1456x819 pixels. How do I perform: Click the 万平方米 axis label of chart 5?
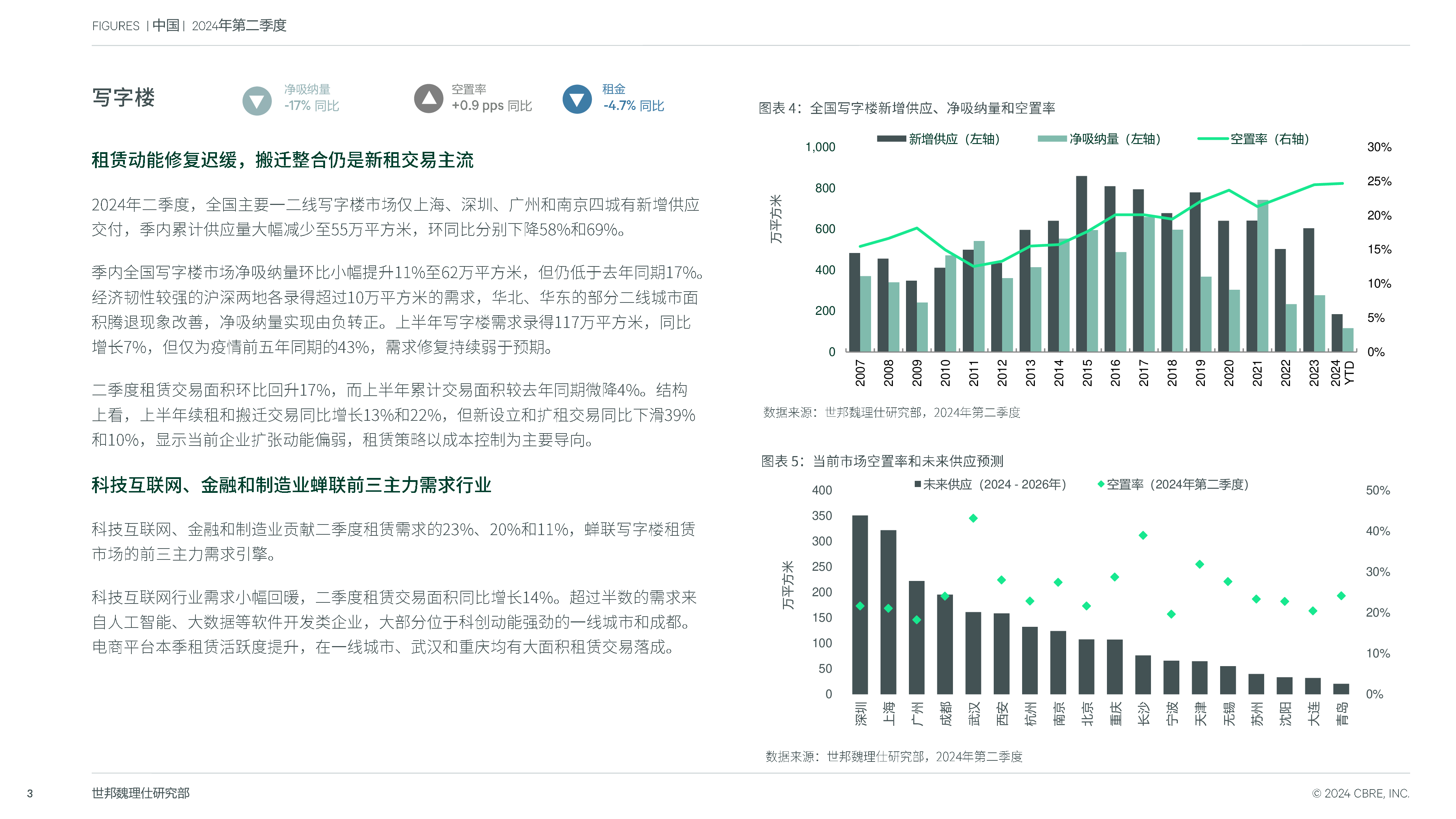(787, 585)
